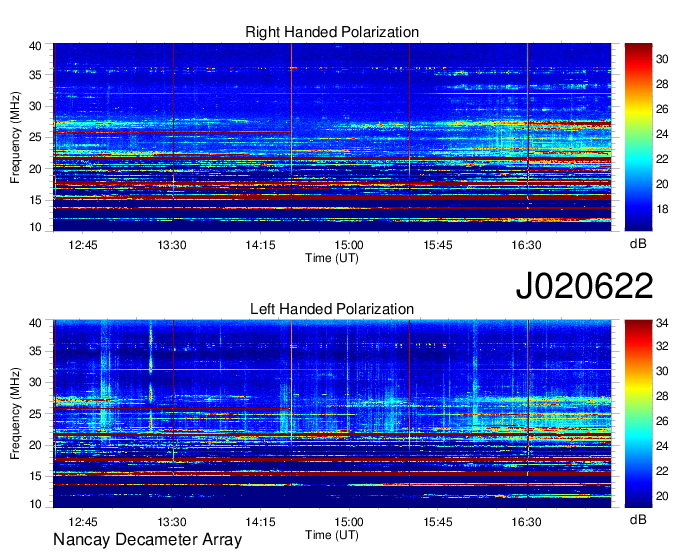Click the 10 MHz tick of left-handed plot

point(36,504)
